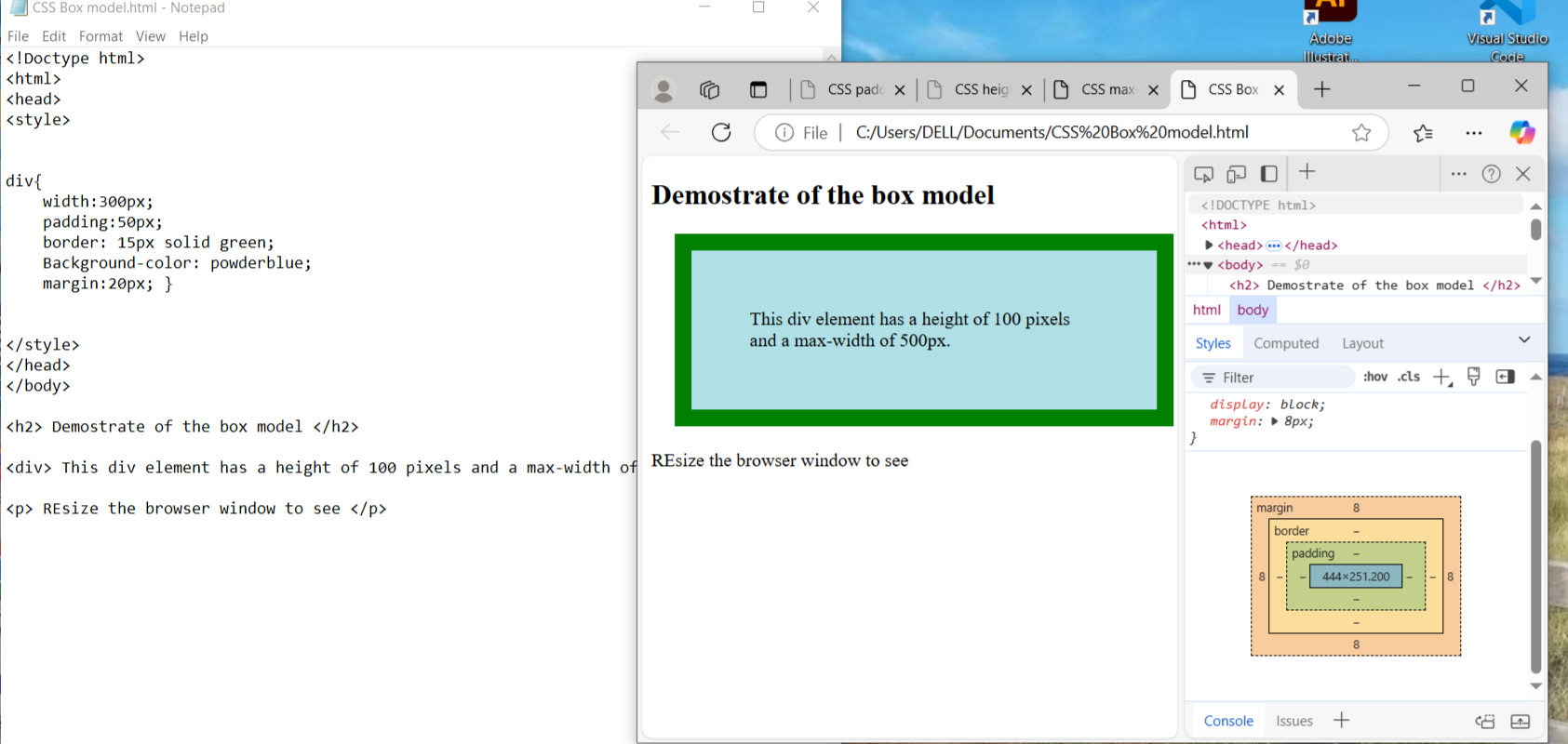1568x744 pixels.
Task: Click the browser profile avatar icon
Action: 663,90
